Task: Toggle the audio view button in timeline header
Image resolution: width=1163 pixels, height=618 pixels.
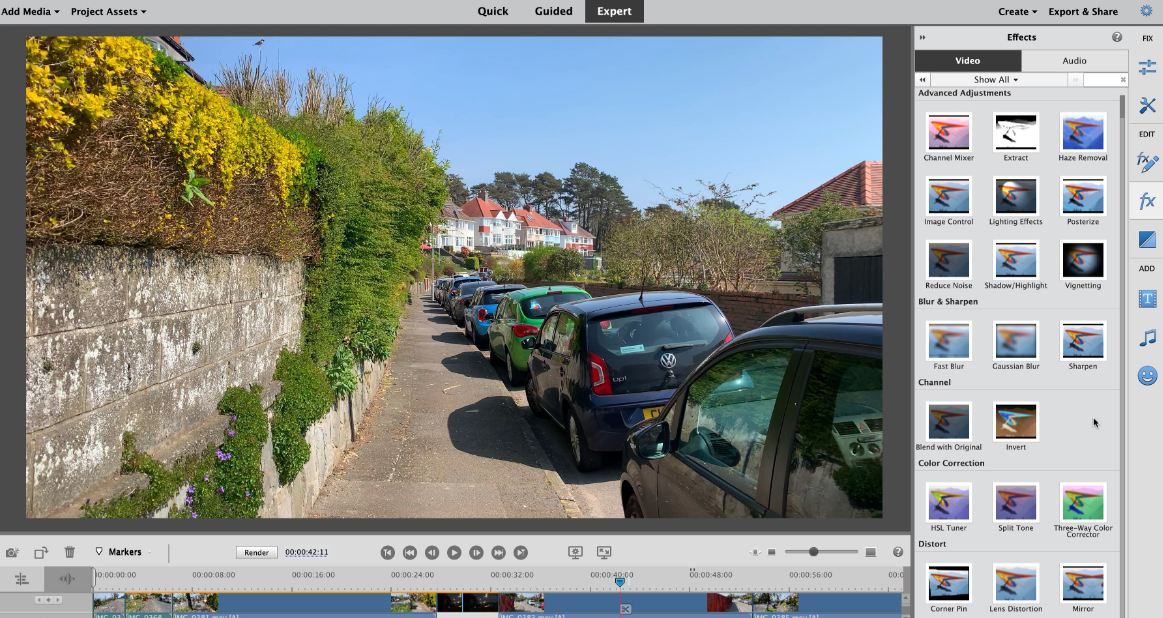Action: pos(67,579)
